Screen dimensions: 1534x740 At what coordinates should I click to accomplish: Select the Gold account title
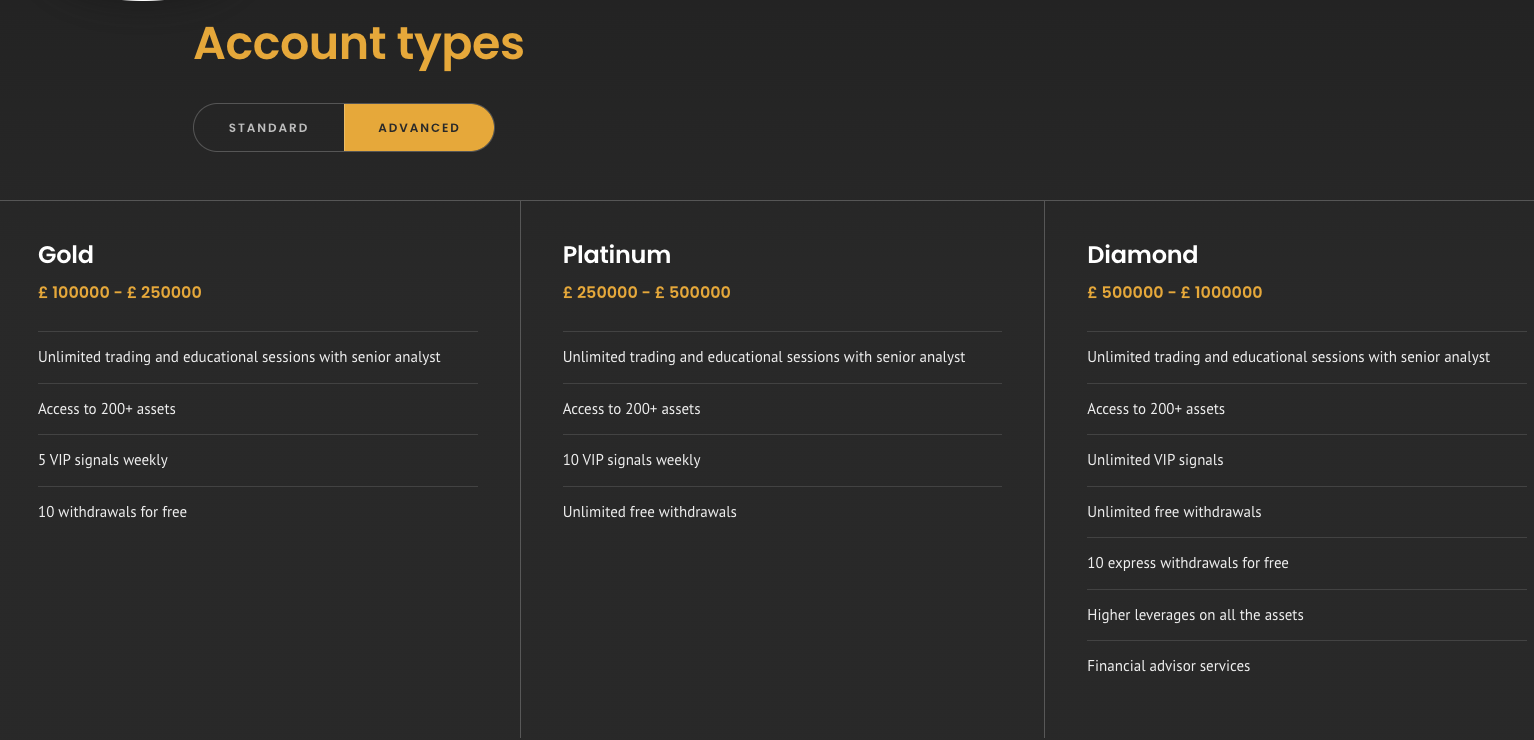66,255
